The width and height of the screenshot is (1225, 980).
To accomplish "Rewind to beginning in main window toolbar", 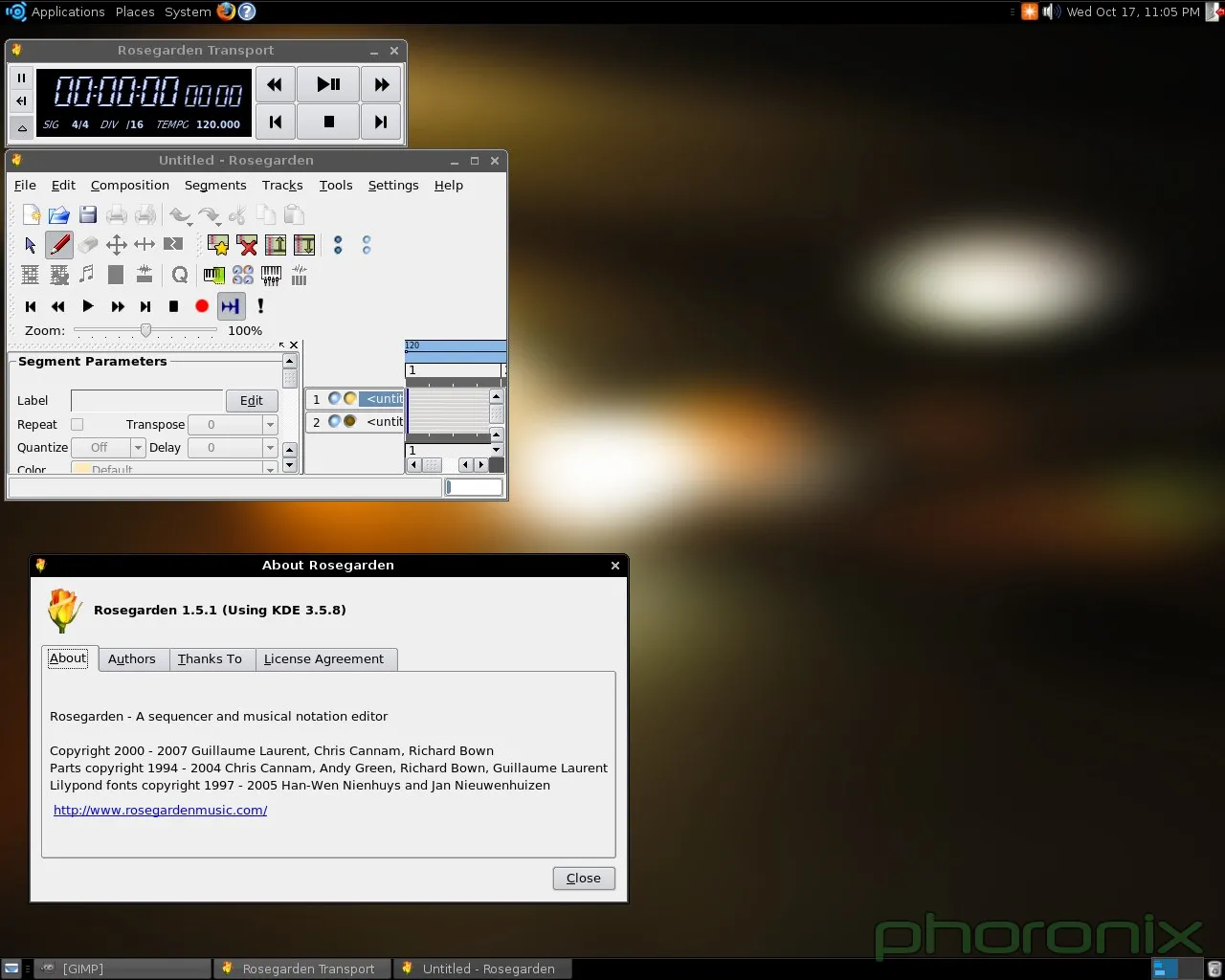I will (31, 306).
